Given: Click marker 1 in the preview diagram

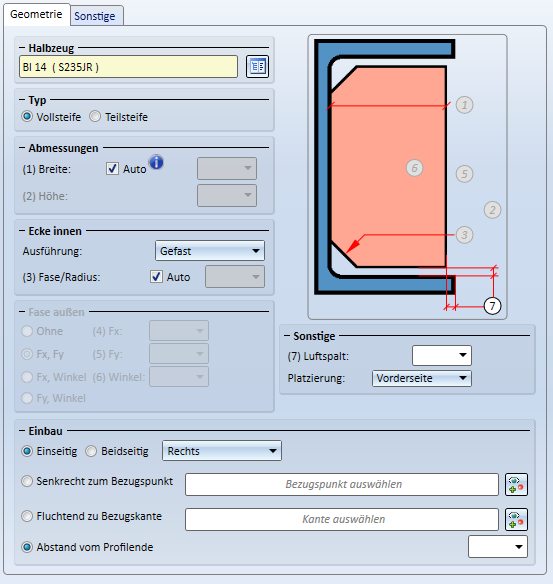Looking at the screenshot, I should pyautogui.click(x=464, y=105).
